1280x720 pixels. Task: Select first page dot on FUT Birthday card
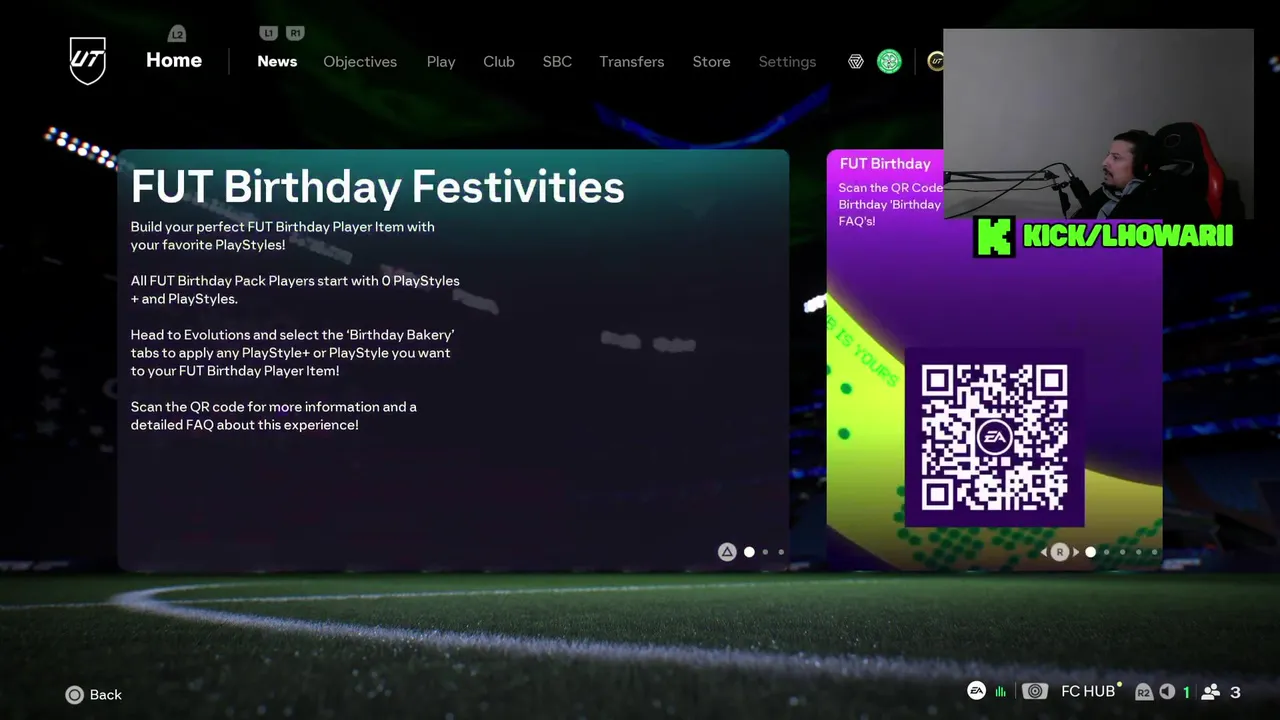click(1091, 552)
